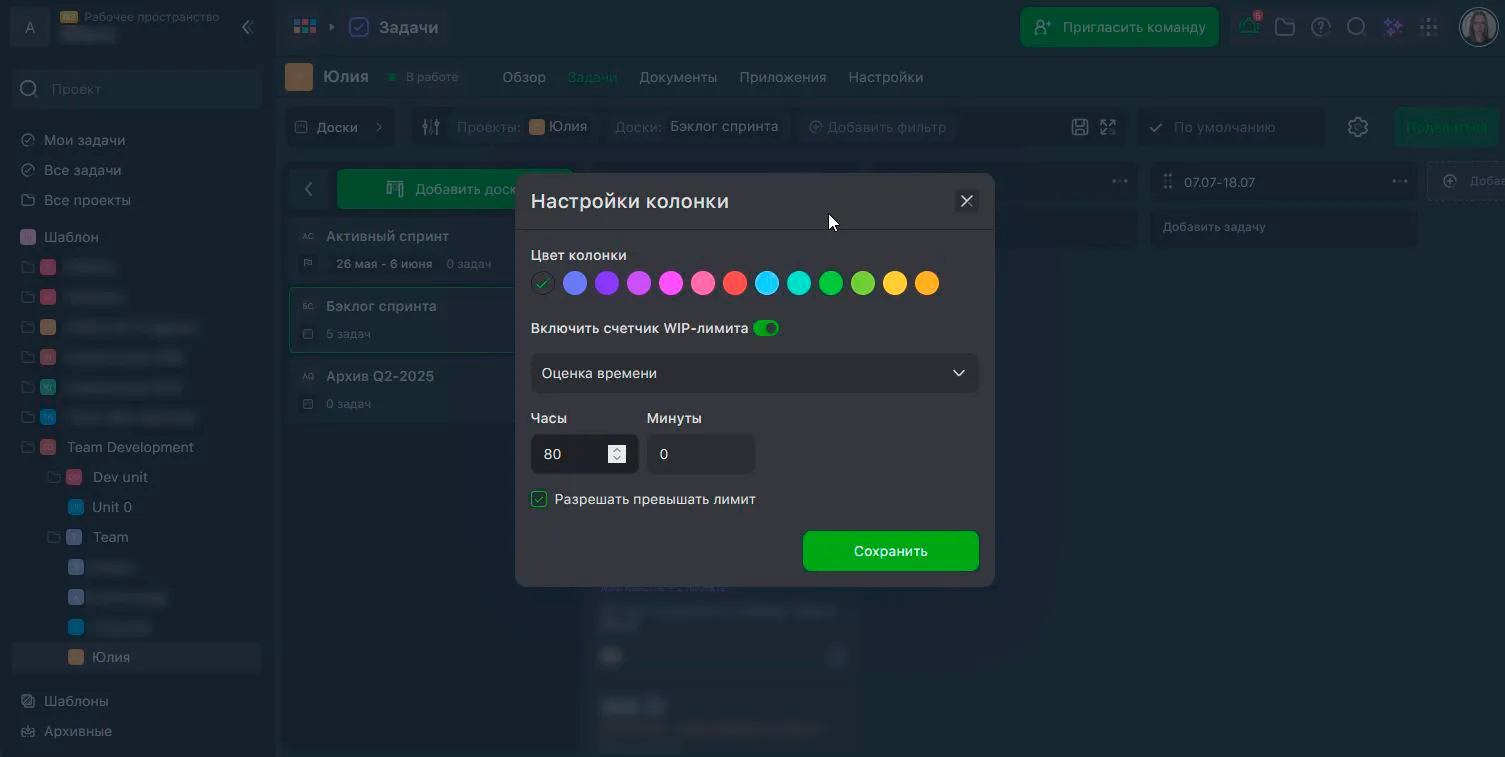This screenshot has height=757, width=1505.
Task: Click the save filter floppy disk icon
Action: pyautogui.click(x=1080, y=127)
